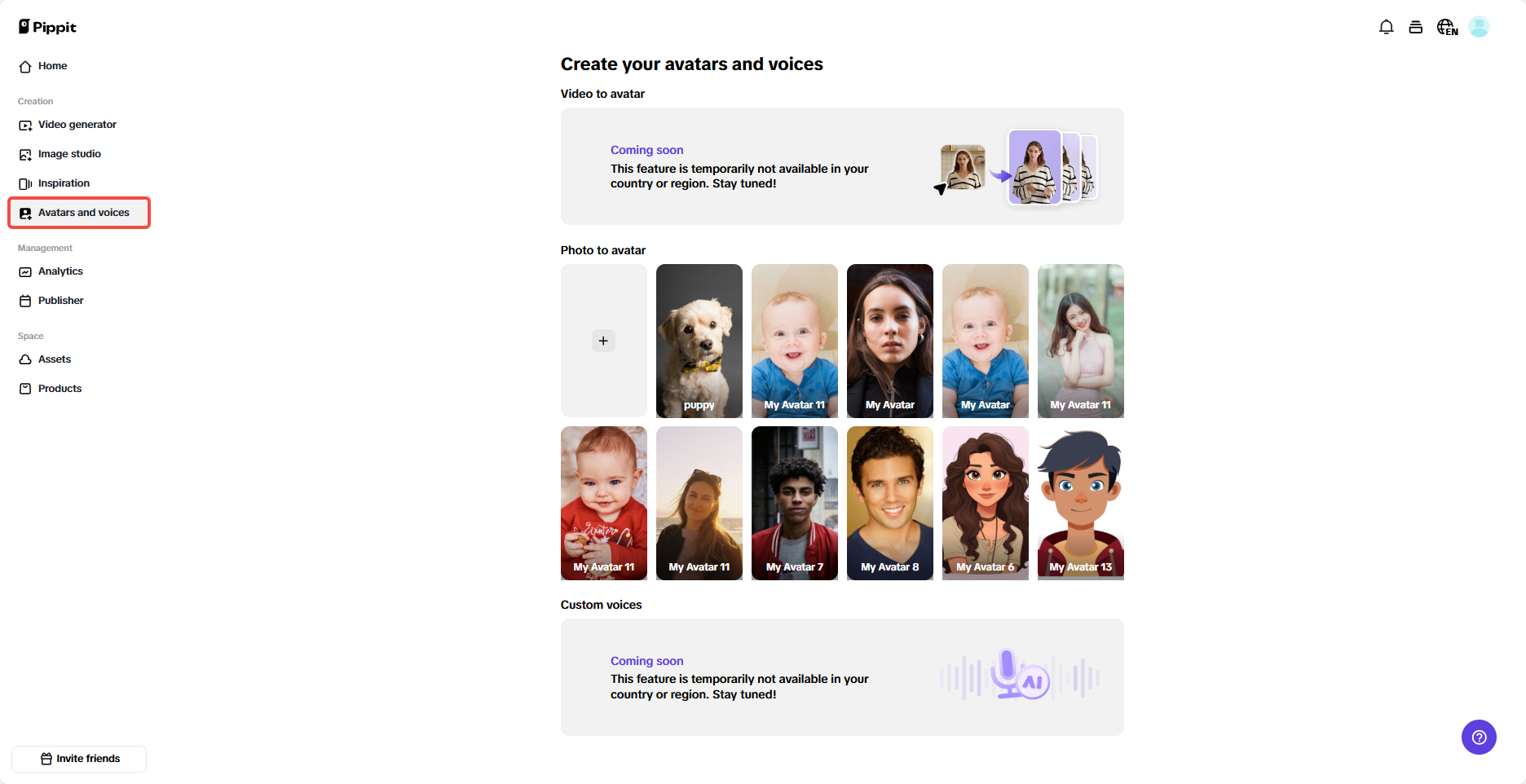Select the My Avatar 7 thumbnail

click(x=795, y=503)
